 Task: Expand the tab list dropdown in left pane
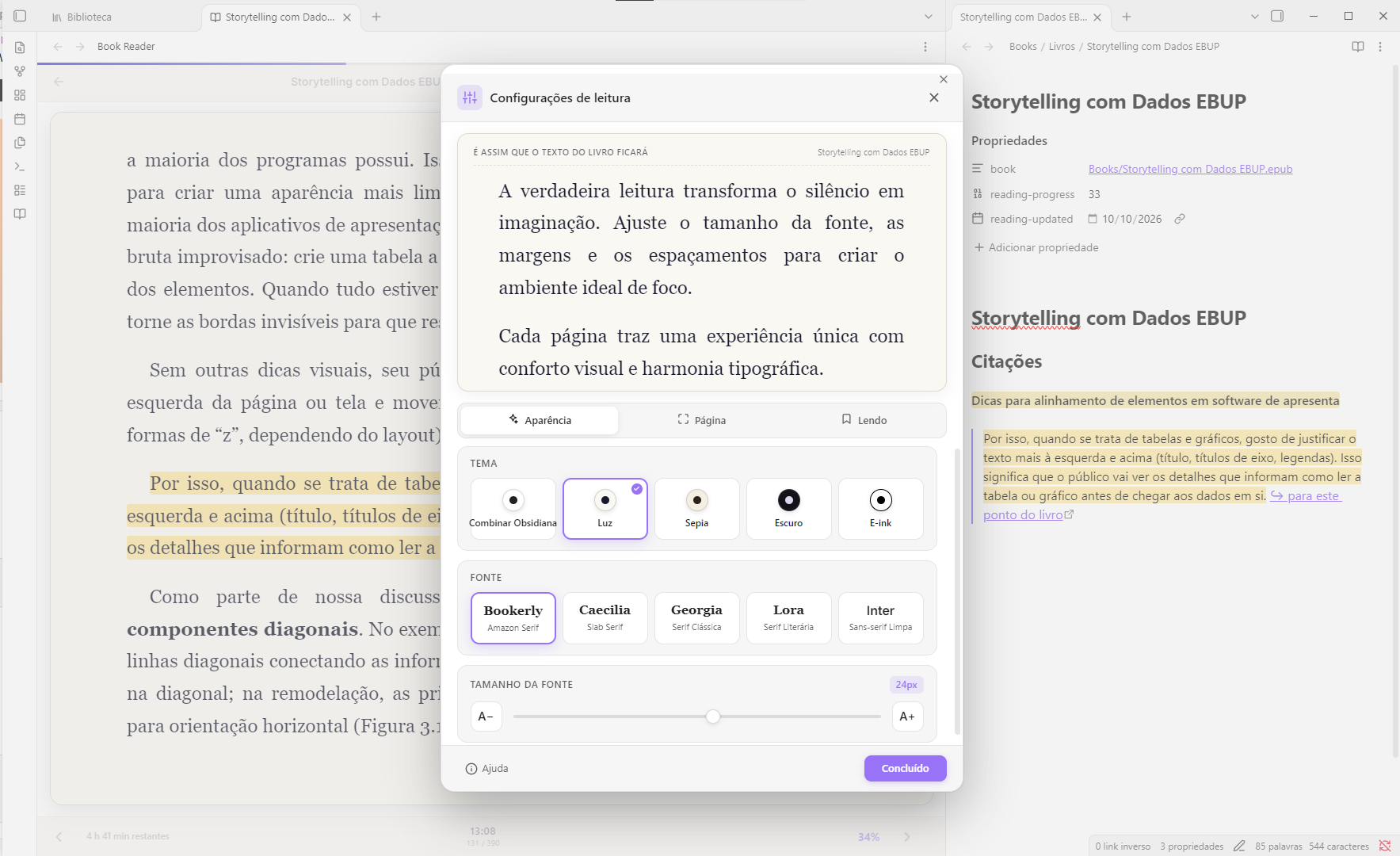tap(929, 17)
